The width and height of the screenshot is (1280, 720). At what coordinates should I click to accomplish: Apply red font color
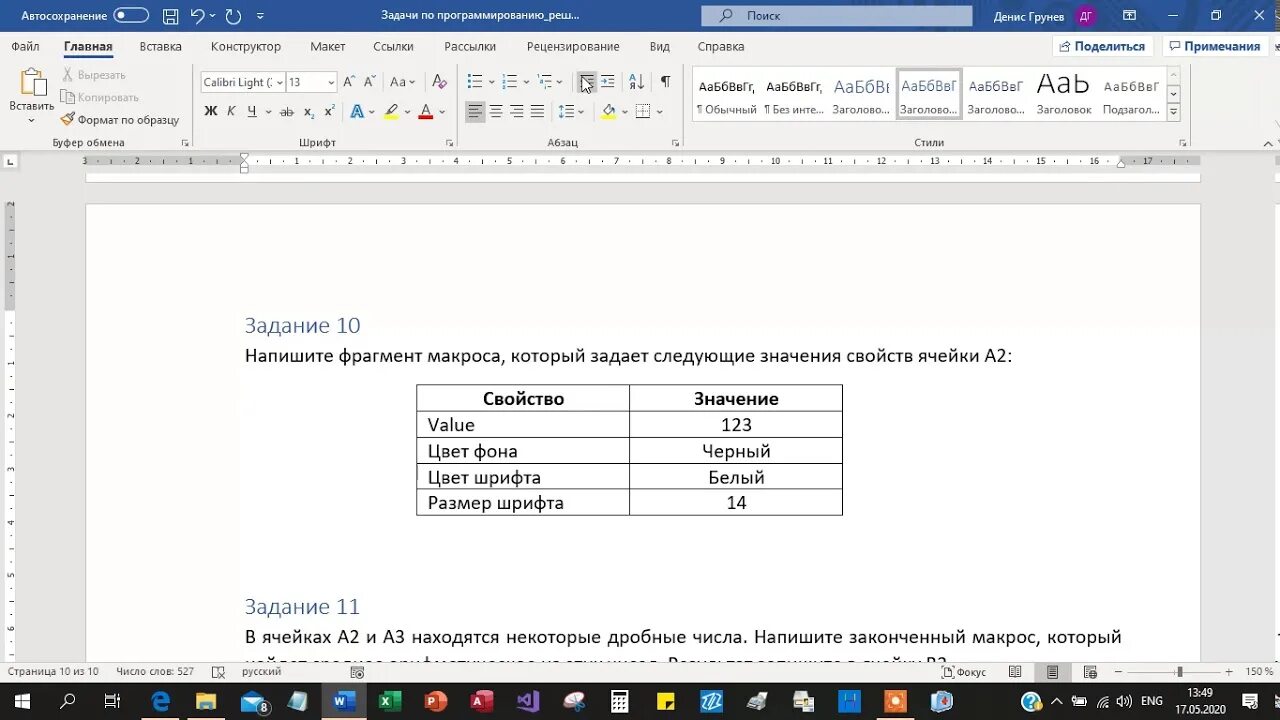pos(425,111)
